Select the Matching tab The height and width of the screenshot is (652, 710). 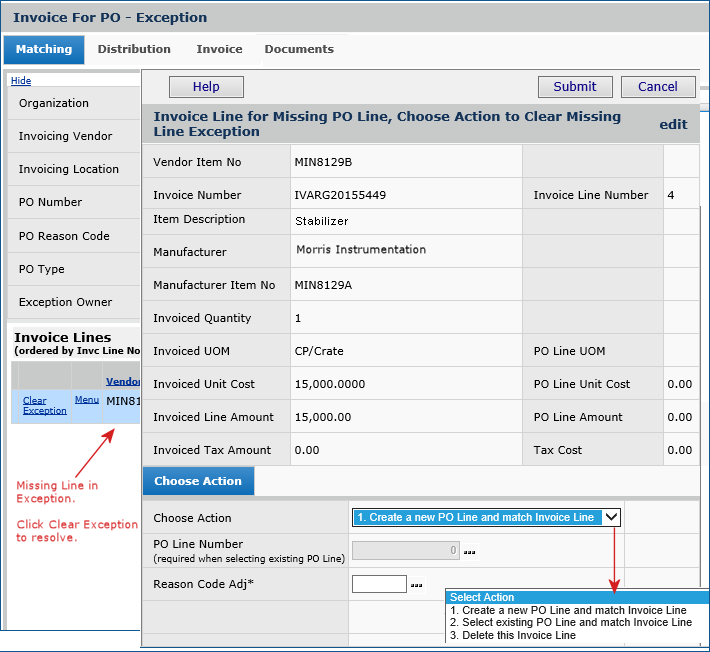(44, 49)
